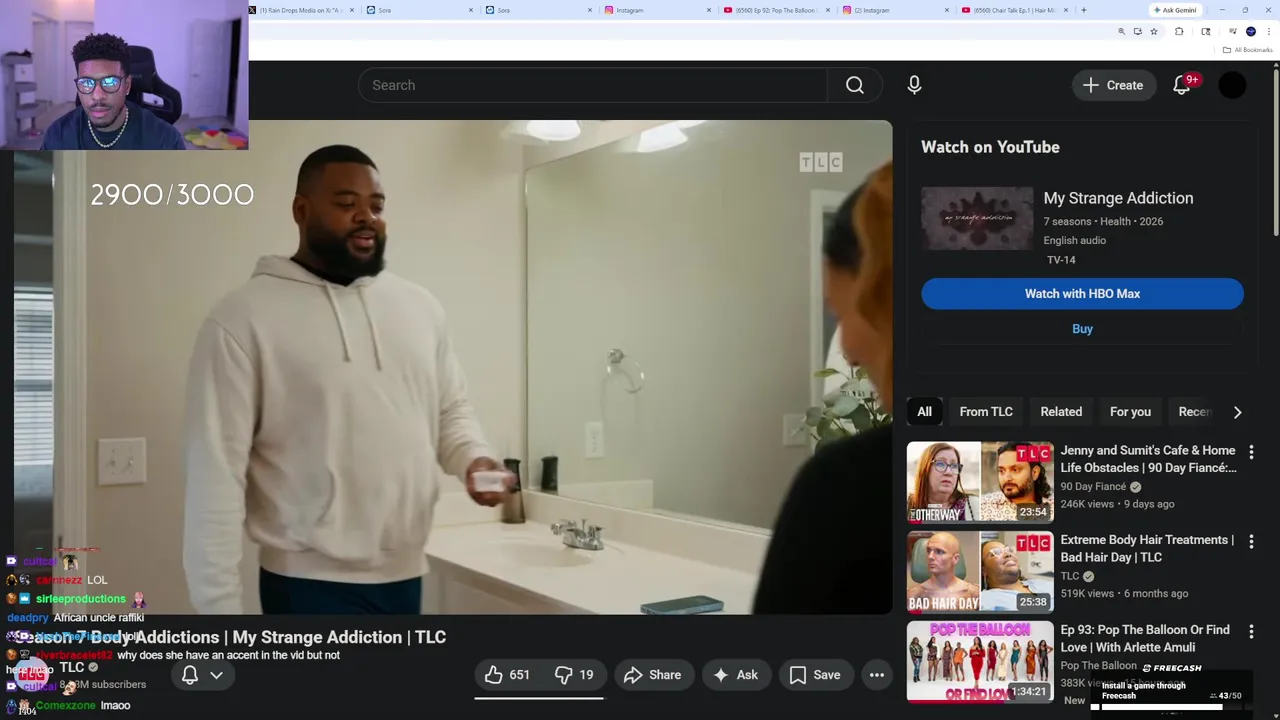Open more actions ellipsis under video
1280x720 pixels.
pos(877,675)
